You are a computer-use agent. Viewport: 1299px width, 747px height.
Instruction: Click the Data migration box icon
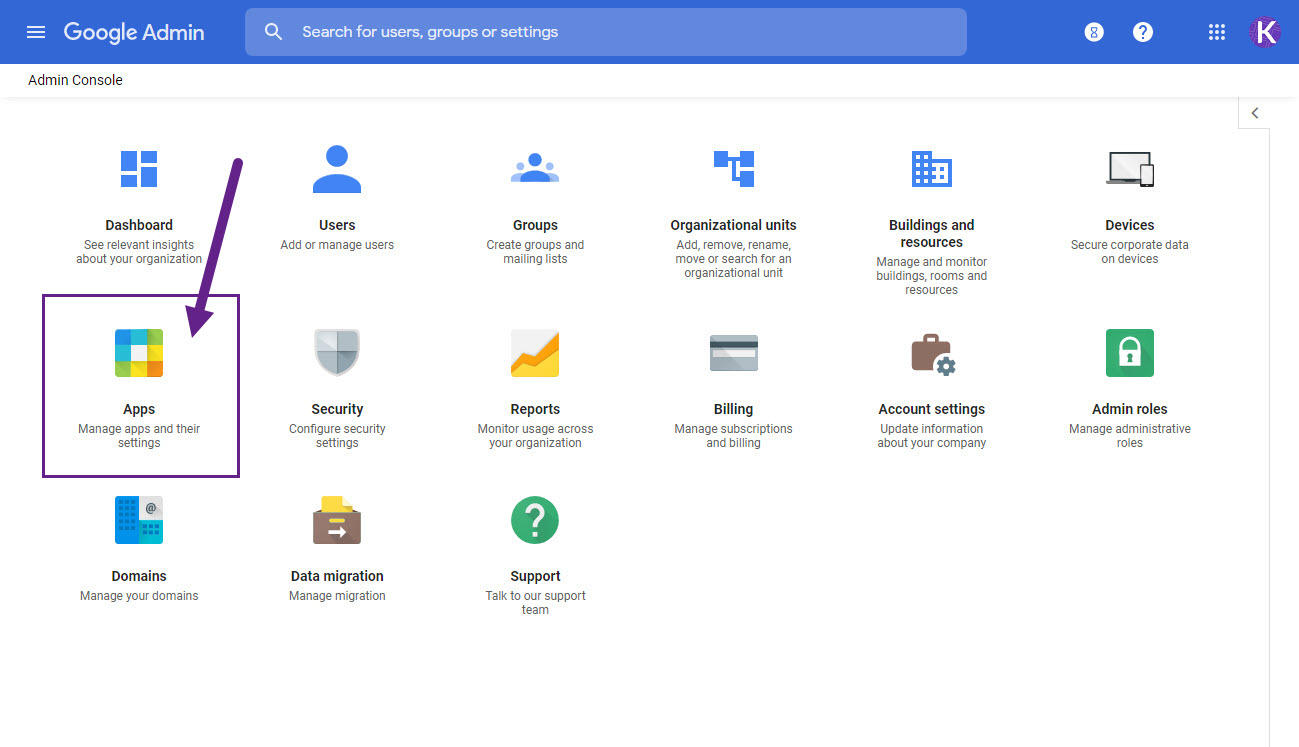tap(337, 520)
